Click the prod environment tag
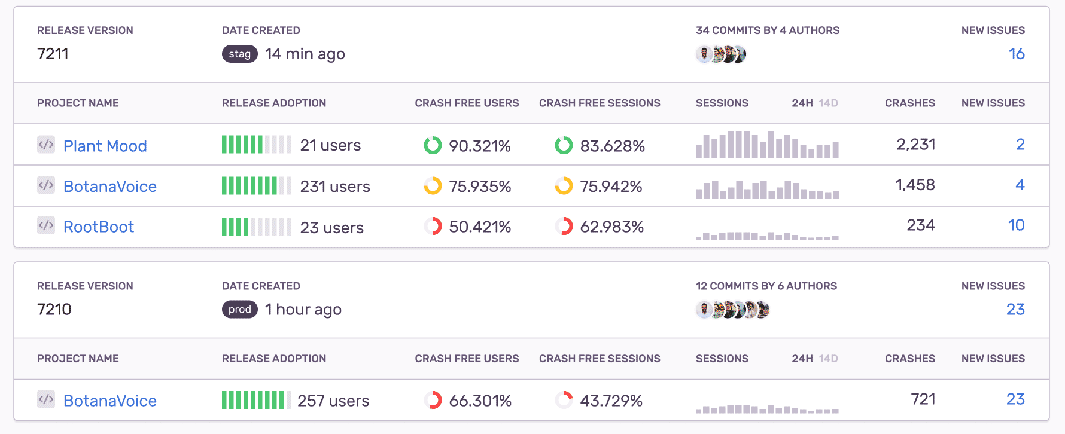 click(x=240, y=309)
